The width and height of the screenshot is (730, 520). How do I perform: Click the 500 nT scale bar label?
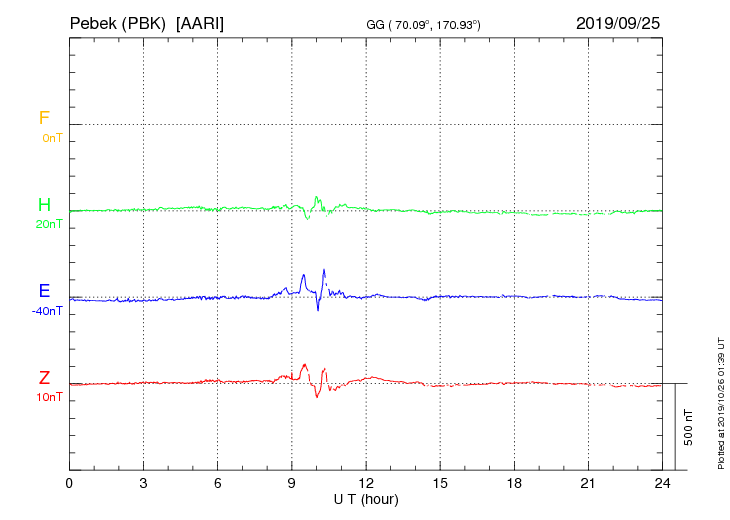point(689,427)
